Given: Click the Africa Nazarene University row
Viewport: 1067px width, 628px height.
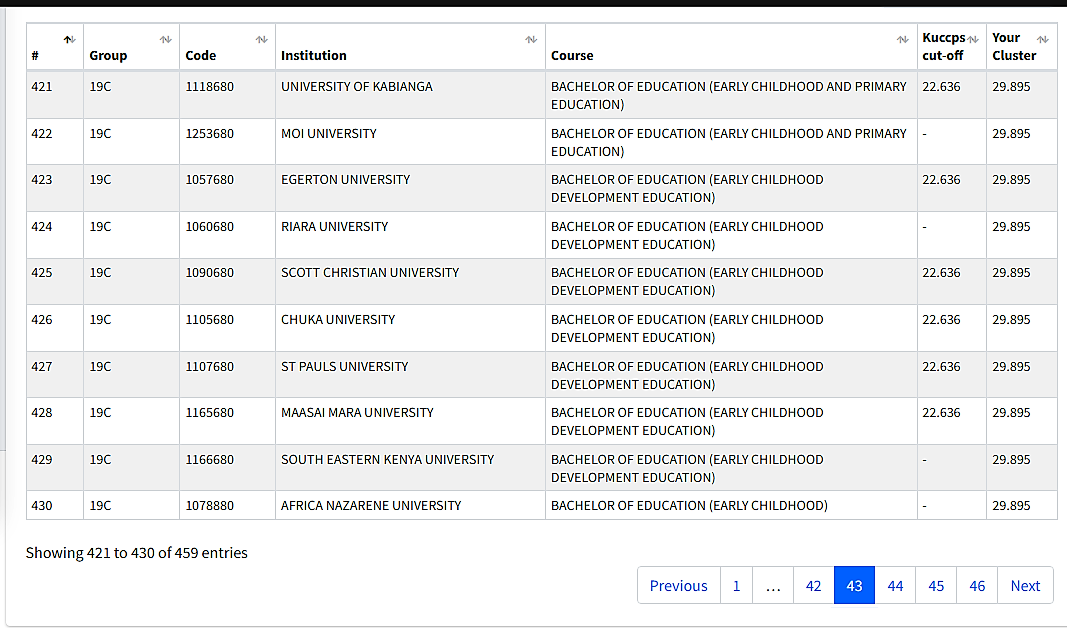Looking at the screenshot, I should (x=371, y=506).
